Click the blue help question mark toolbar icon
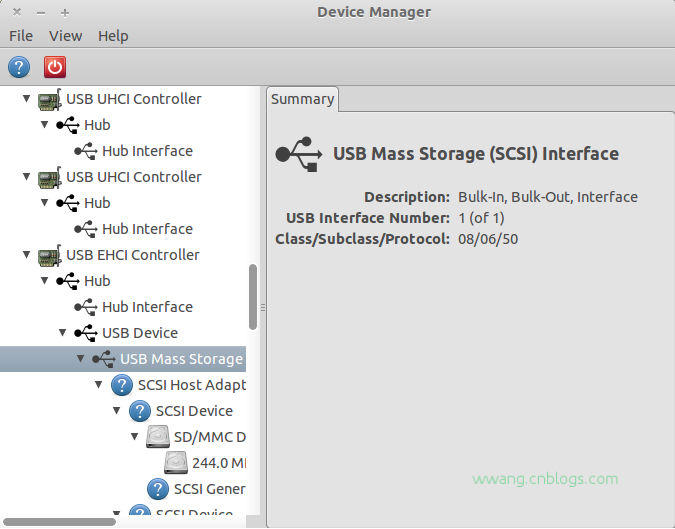 point(19,67)
